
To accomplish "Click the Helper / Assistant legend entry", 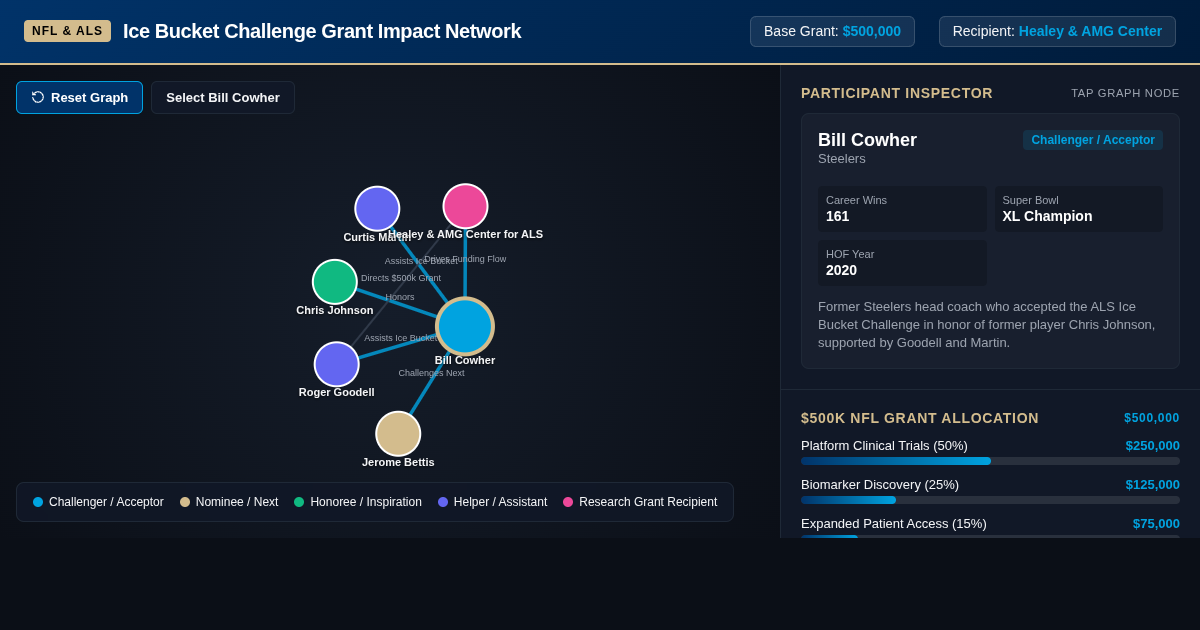I will pos(492,502).
